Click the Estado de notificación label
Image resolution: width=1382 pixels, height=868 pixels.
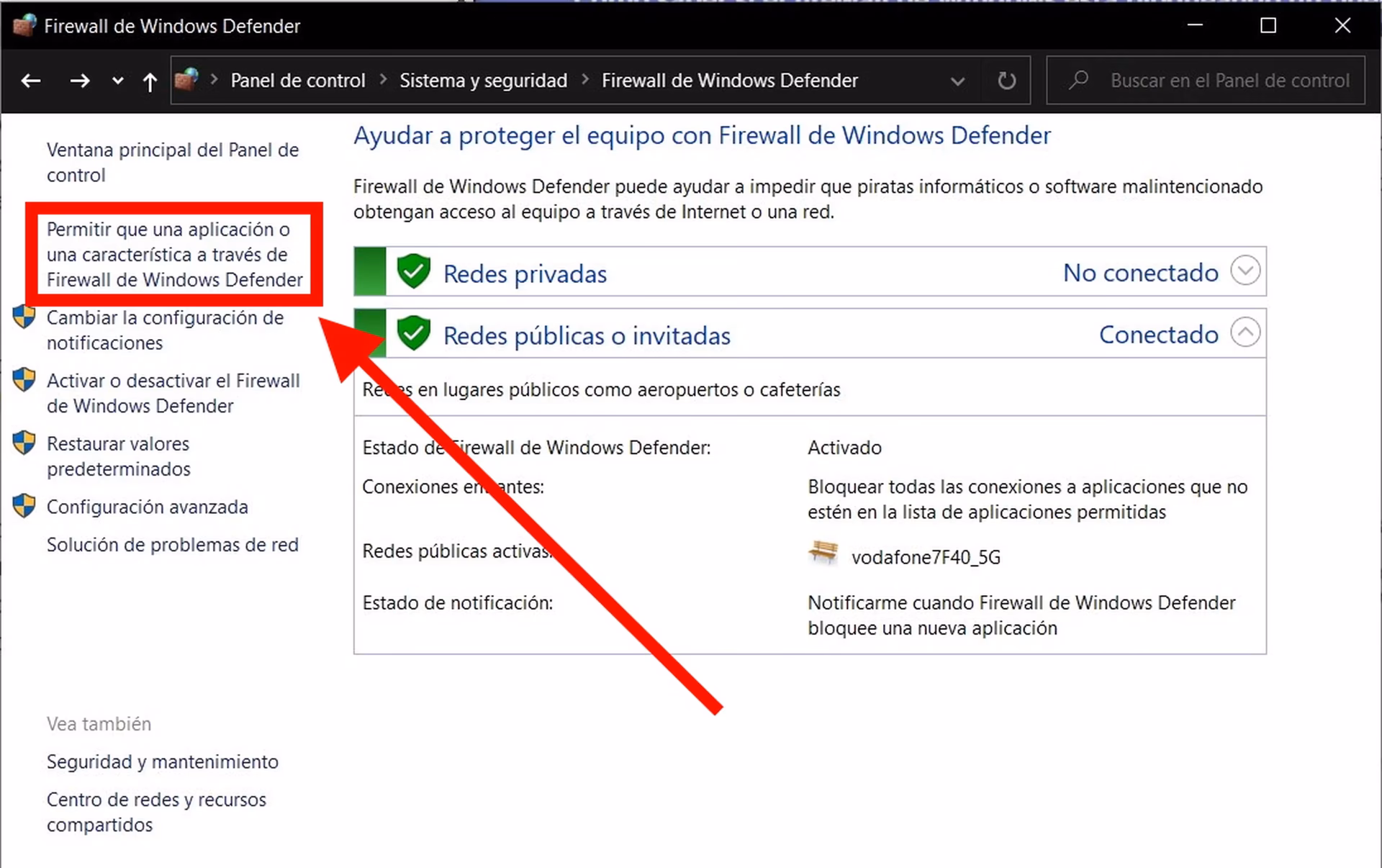[458, 603]
